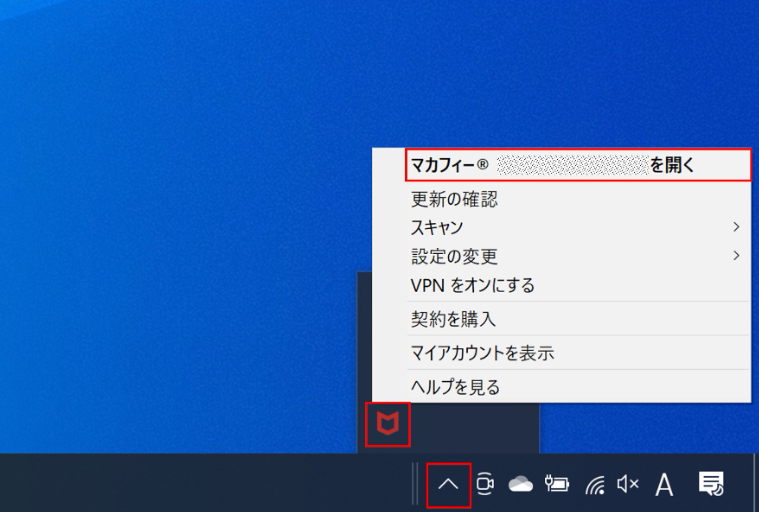Switch IME input mode via A icon
The height and width of the screenshot is (512, 759).
coord(664,485)
